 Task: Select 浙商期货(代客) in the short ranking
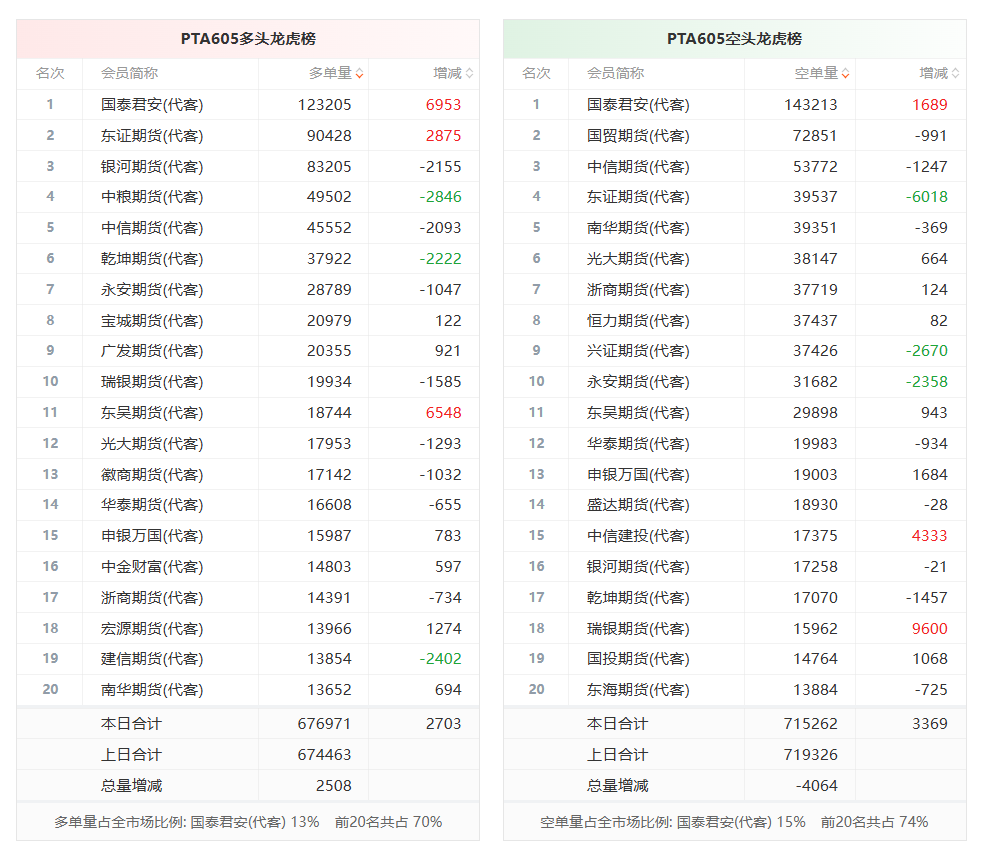coord(638,290)
